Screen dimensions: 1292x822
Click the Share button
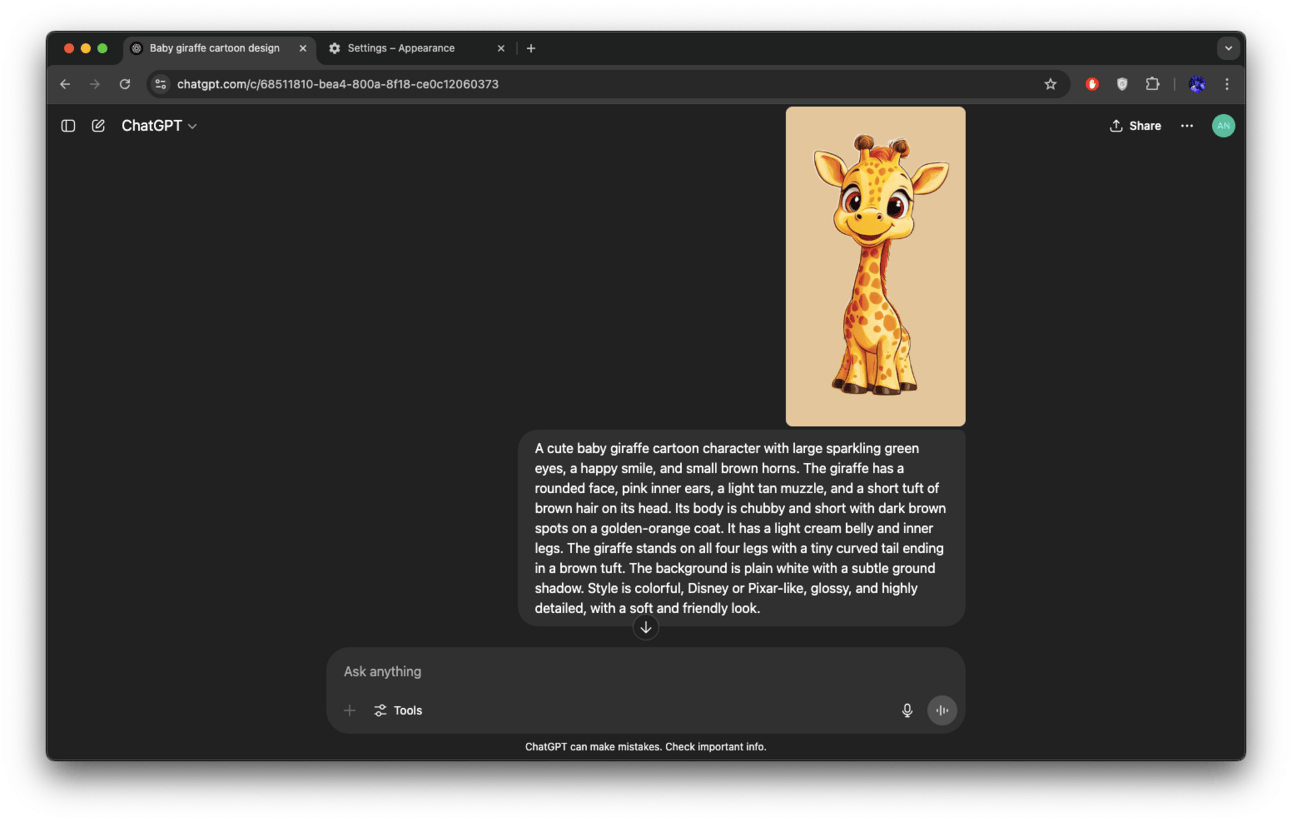pyautogui.click(x=1135, y=126)
